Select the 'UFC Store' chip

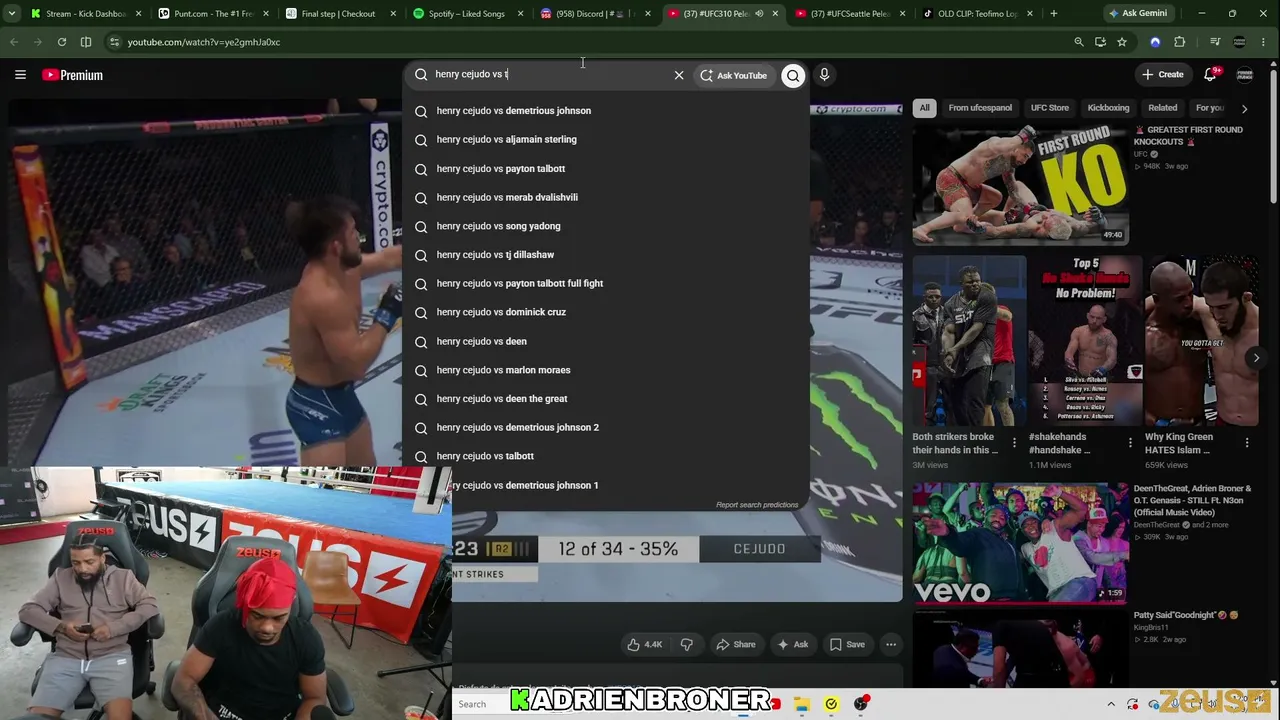(1050, 108)
